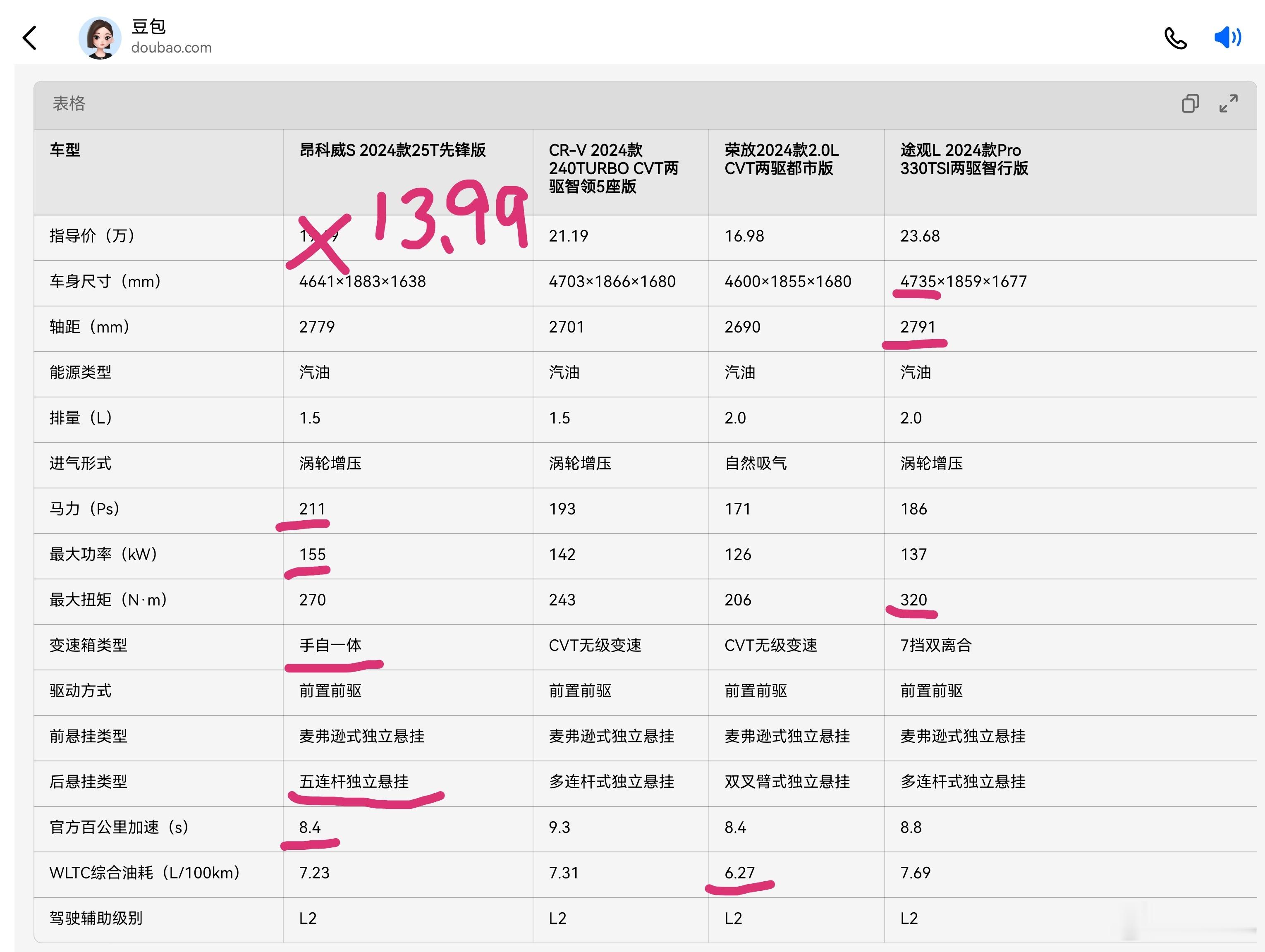Select the 手自一体 transmission cell
The image size is (1265, 952).
coord(330,645)
